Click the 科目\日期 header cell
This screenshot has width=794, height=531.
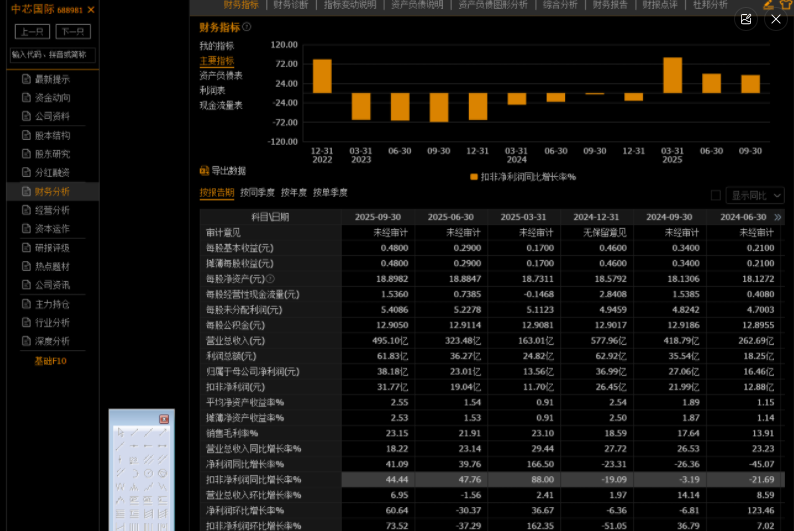click(270, 217)
